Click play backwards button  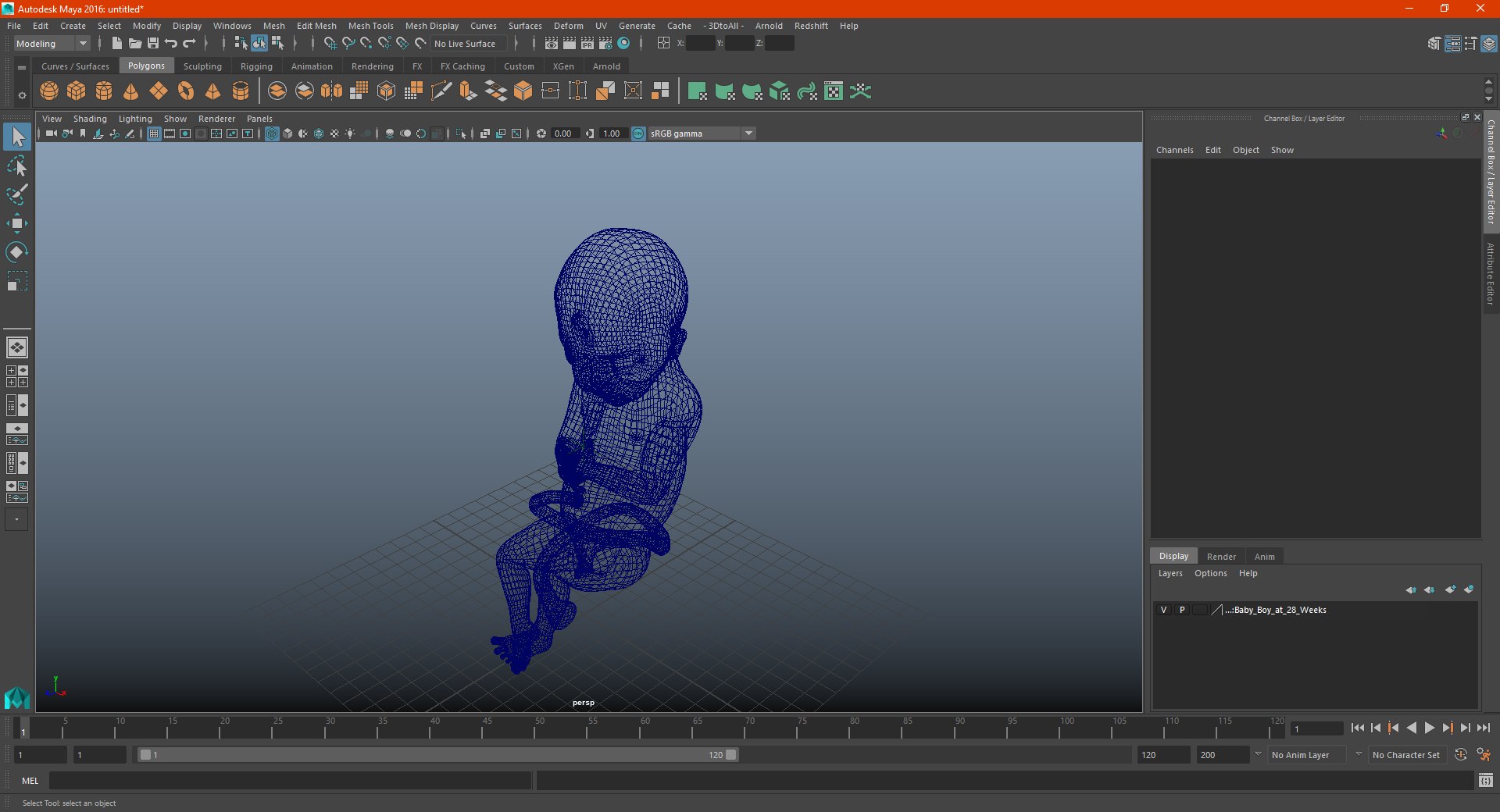(x=1412, y=728)
